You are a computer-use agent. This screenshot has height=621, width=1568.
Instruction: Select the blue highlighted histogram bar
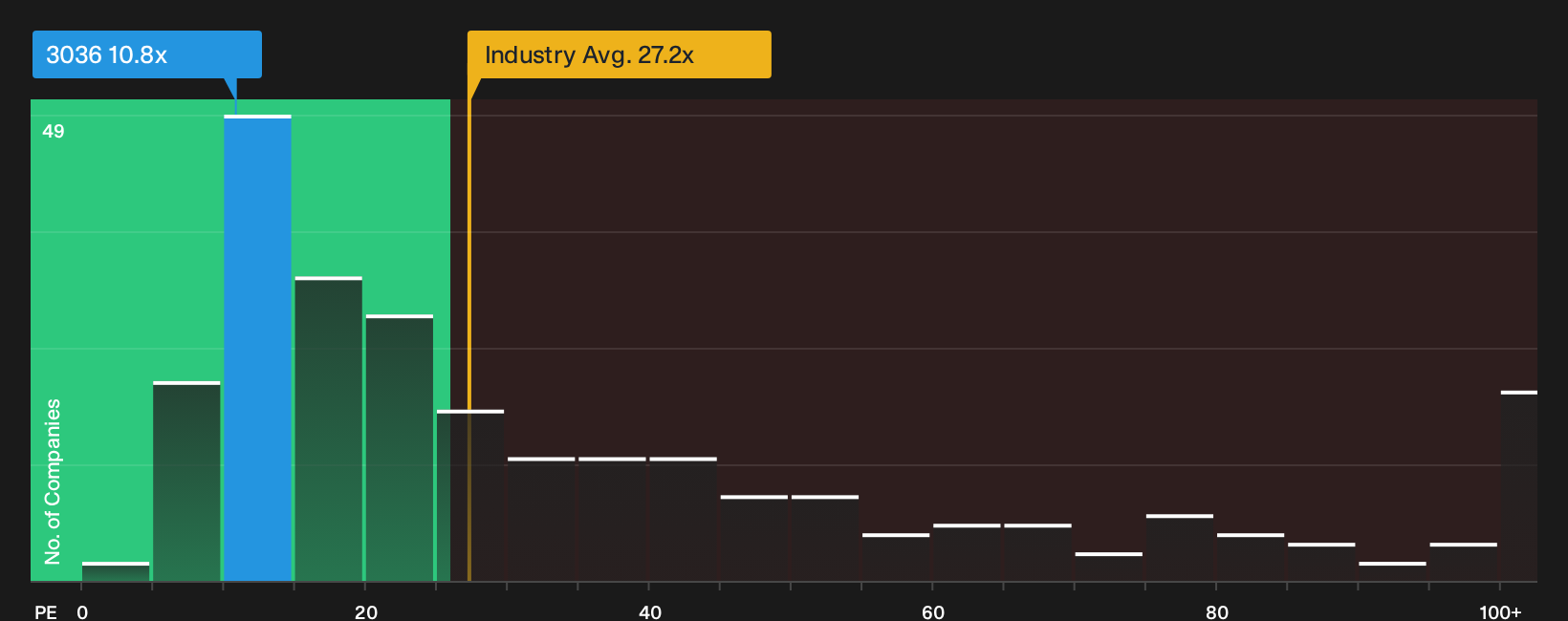tap(257, 348)
